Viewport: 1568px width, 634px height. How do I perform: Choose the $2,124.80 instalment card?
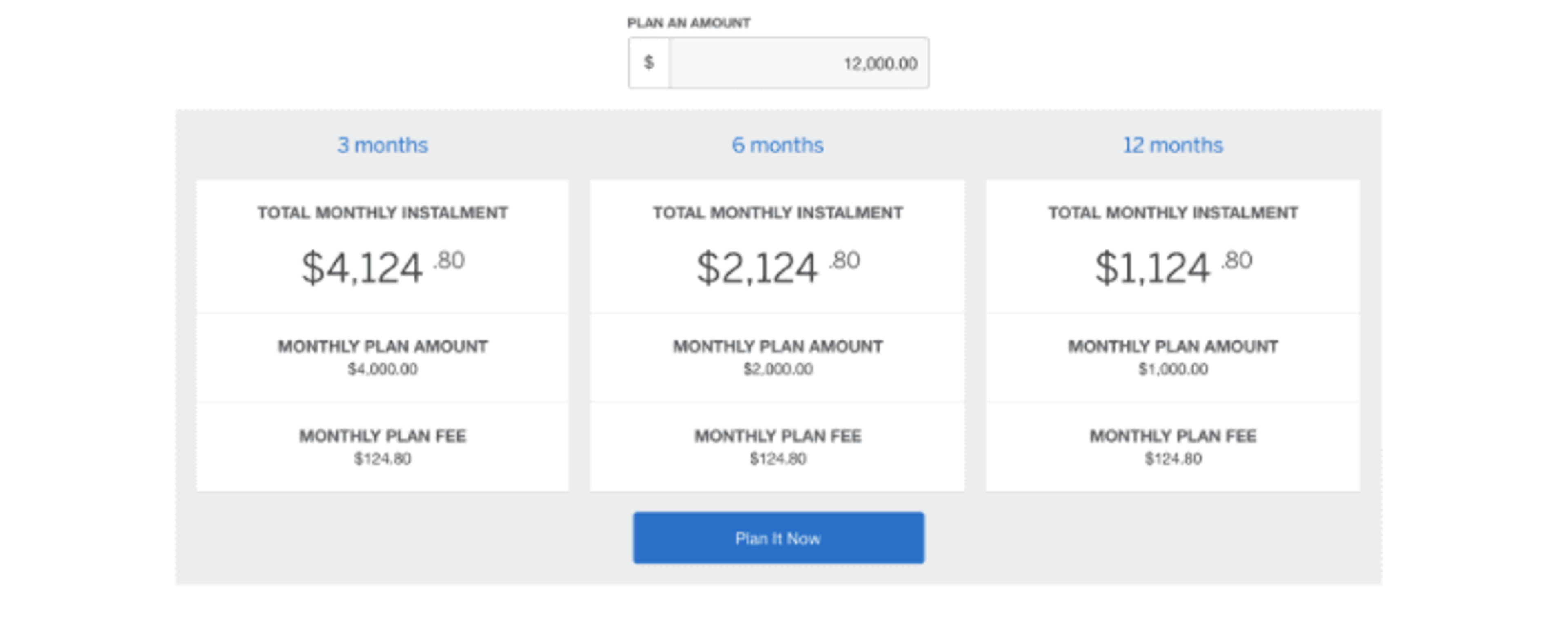pyautogui.click(x=777, y=267)
